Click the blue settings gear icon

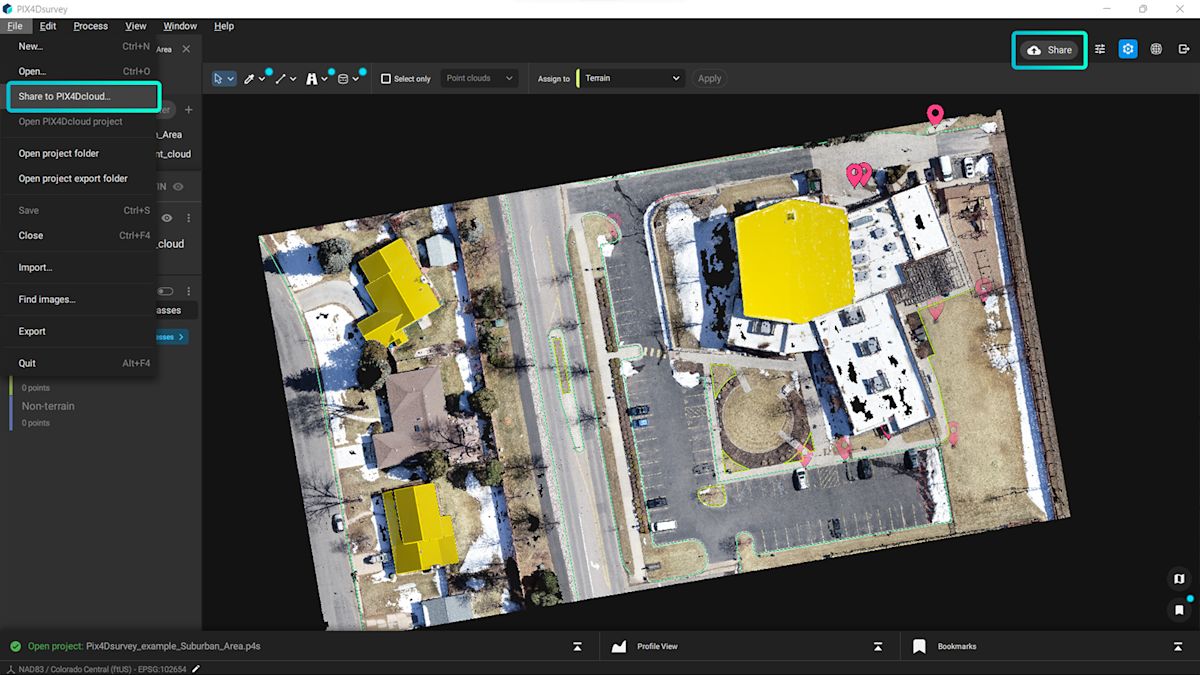pyautogui.click(x=1128, y=48)
